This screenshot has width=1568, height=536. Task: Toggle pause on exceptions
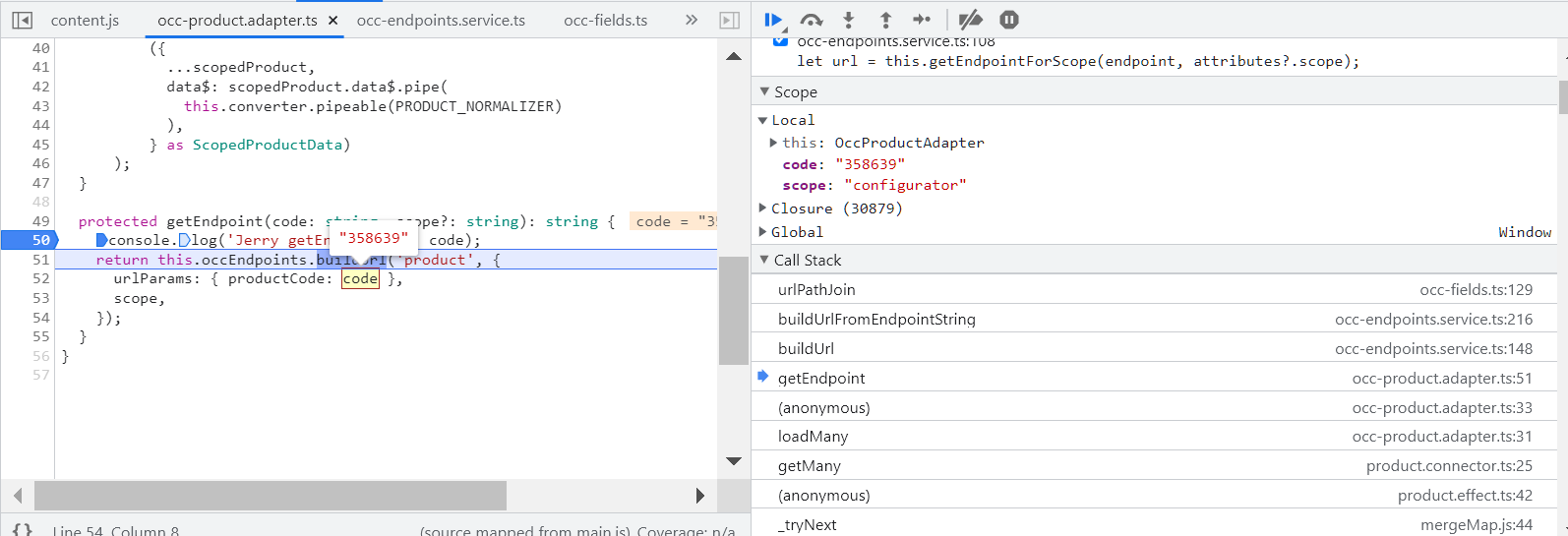click(x=1008, y=20)
